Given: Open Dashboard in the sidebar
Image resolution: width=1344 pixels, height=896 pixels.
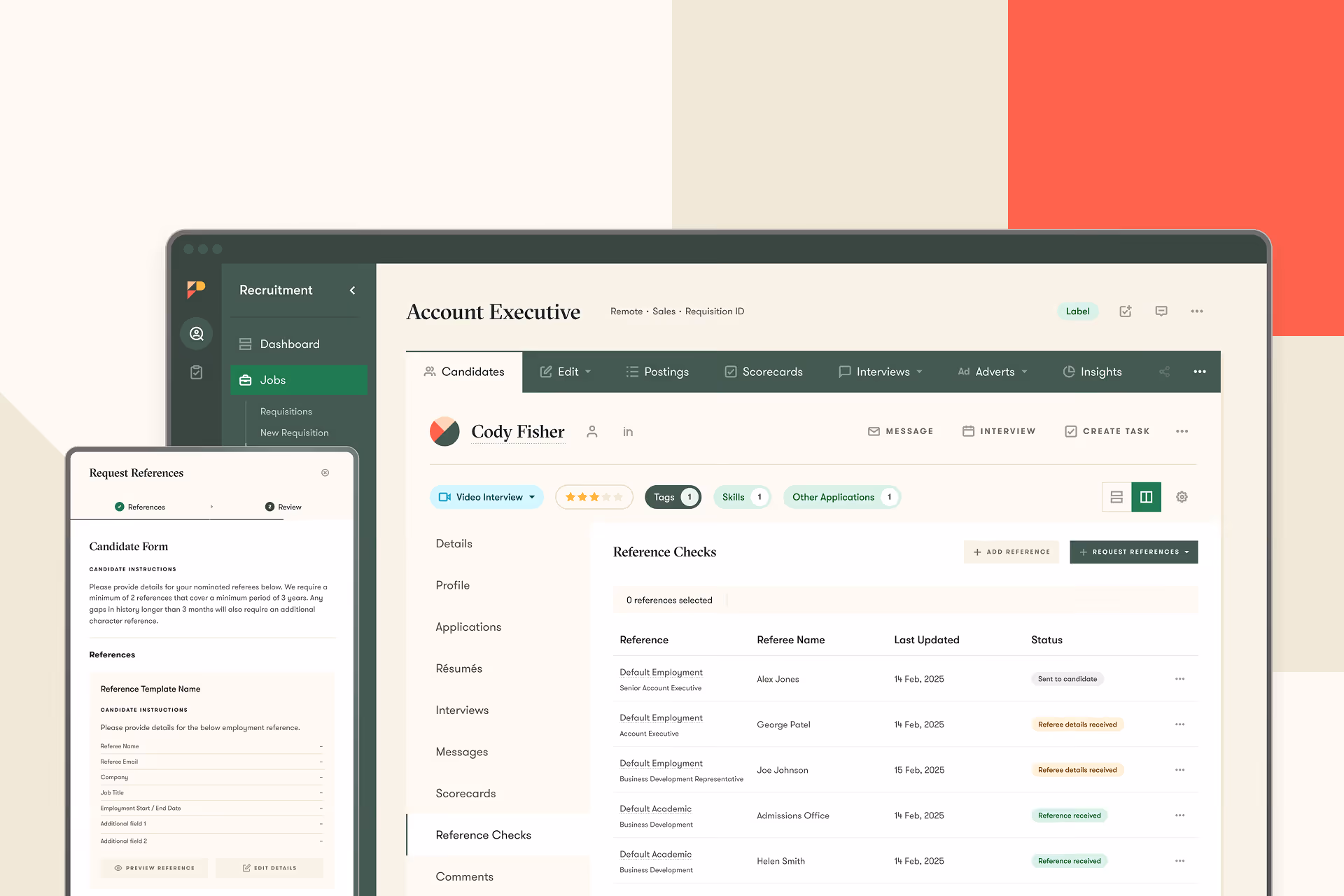Looking at the screenshot, I should tap(299, 344).
